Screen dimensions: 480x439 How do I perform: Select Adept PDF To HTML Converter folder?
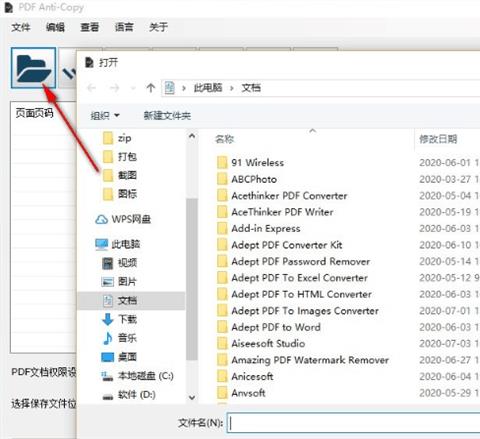click(294, 294)
